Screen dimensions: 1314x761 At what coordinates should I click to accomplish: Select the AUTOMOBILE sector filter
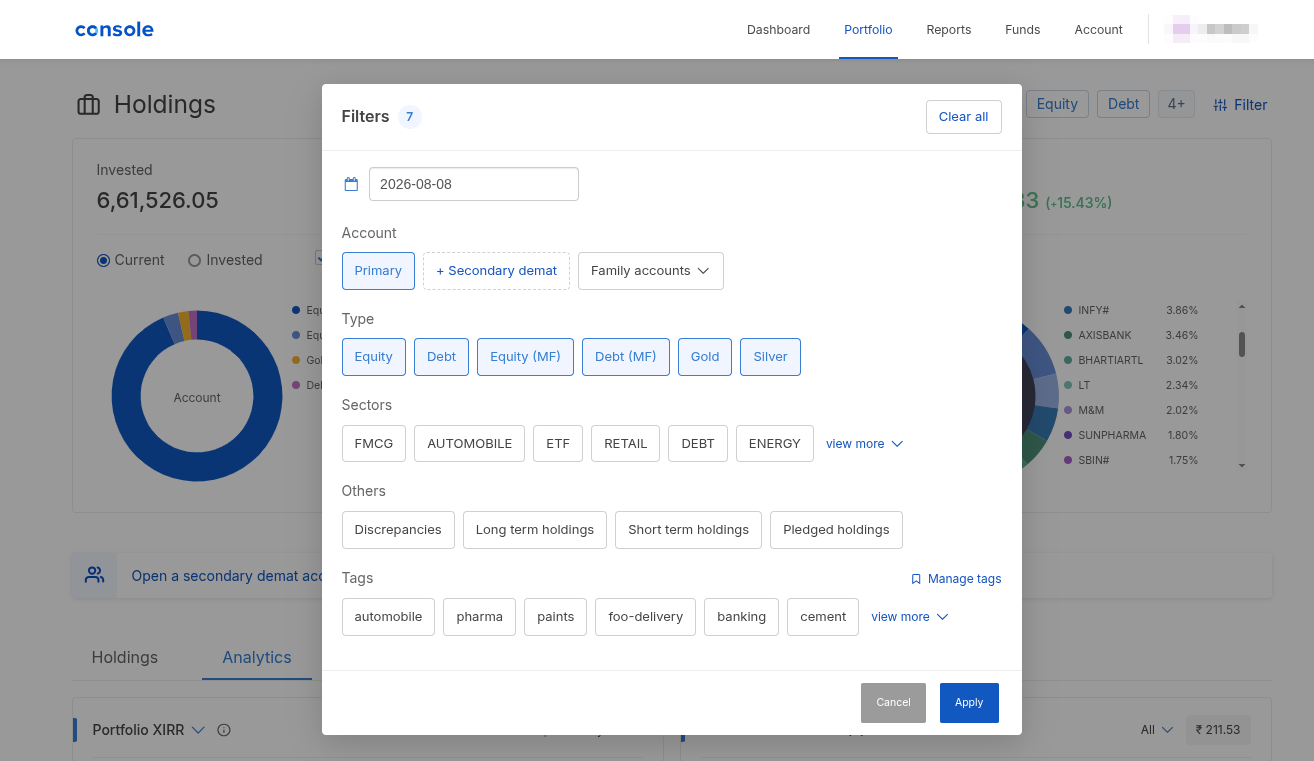pyautogui.click(x=470, y=444)
